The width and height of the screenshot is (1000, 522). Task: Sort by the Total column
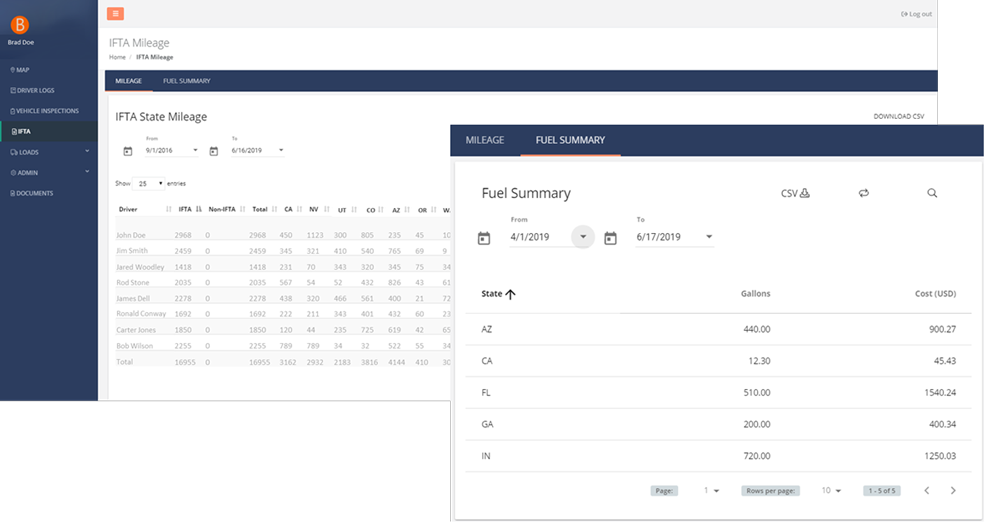265,209
